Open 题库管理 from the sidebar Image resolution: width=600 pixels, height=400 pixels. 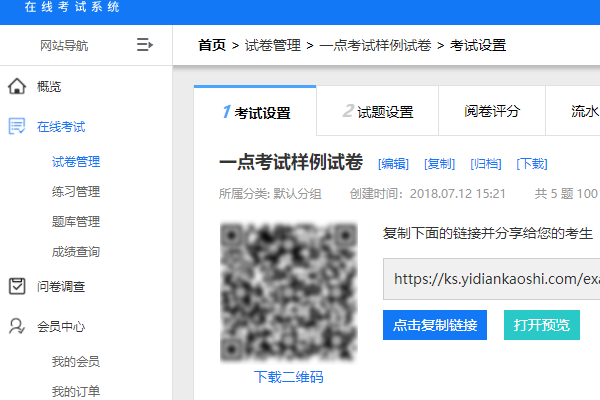(x=76, y=222)
